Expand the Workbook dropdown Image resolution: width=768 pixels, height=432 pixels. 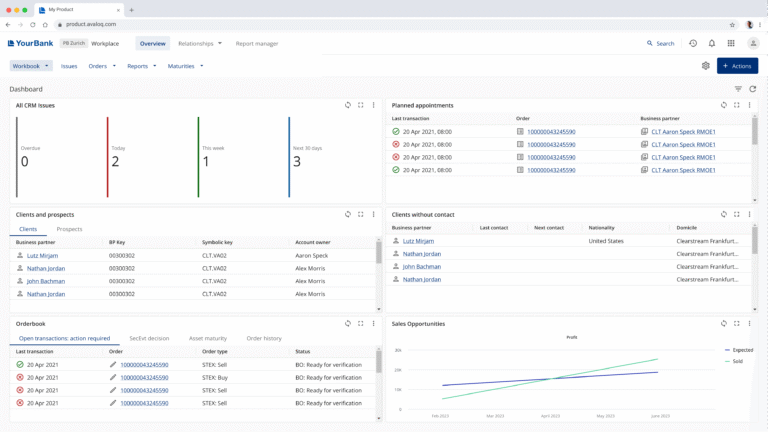click(x=31, y=66)
